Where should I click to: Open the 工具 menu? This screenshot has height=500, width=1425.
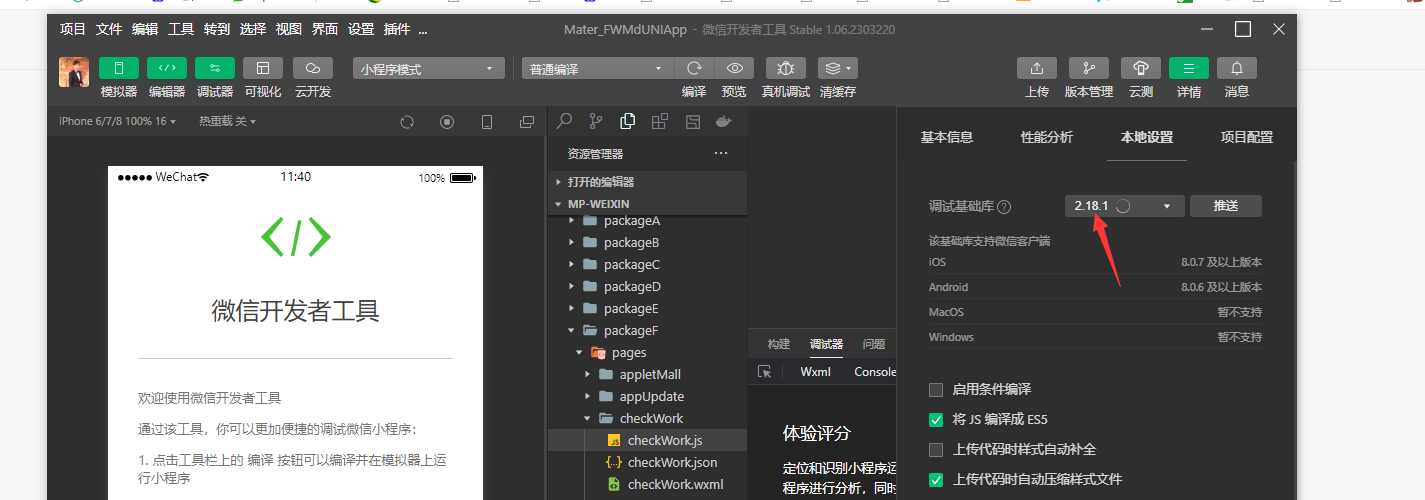[181, 29]
